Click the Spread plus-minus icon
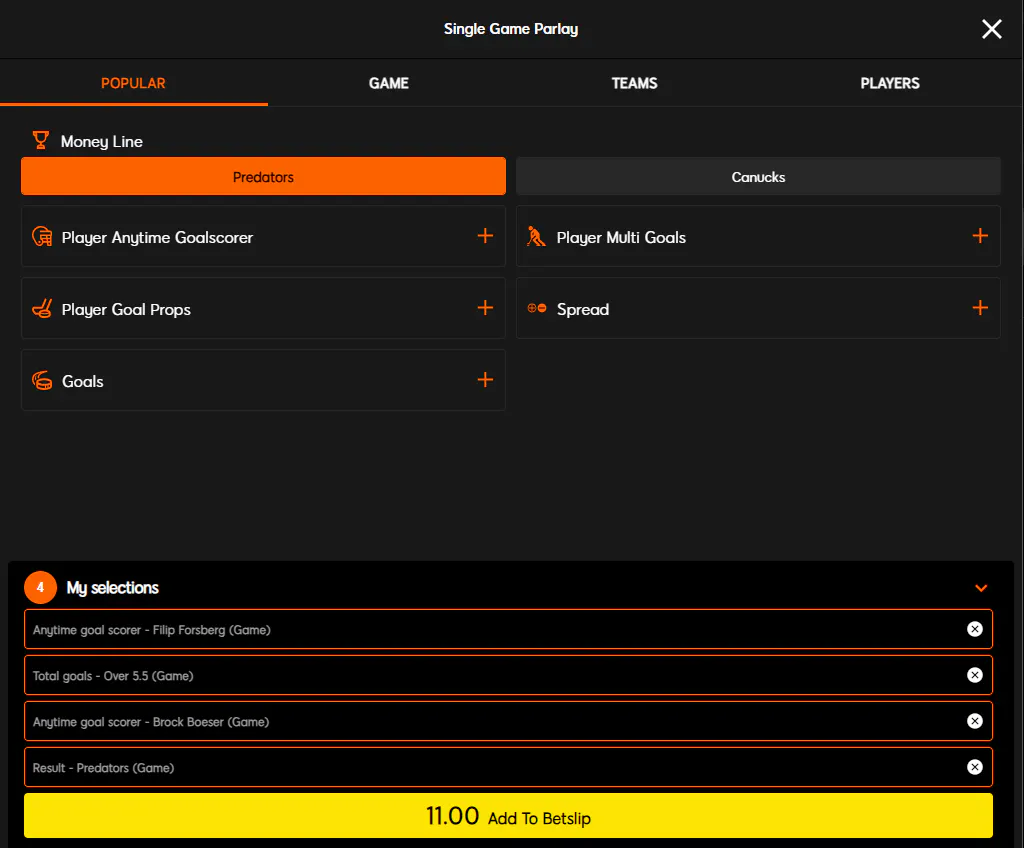The height and width of the screenshot is (848, 1024). click(537, 308)
